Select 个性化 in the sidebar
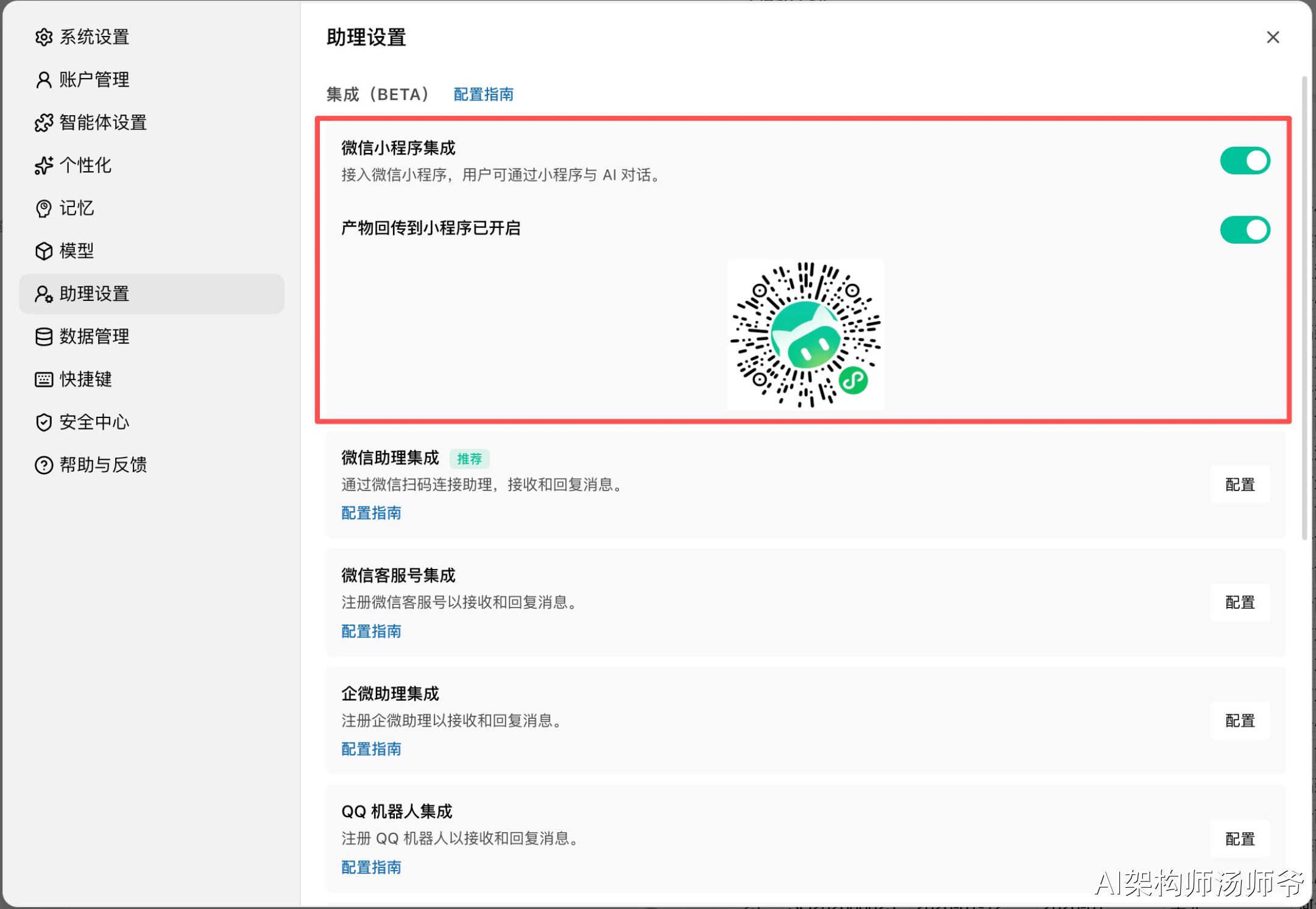The height and width of the screenshot is (909, 1316). pos(152,165)
